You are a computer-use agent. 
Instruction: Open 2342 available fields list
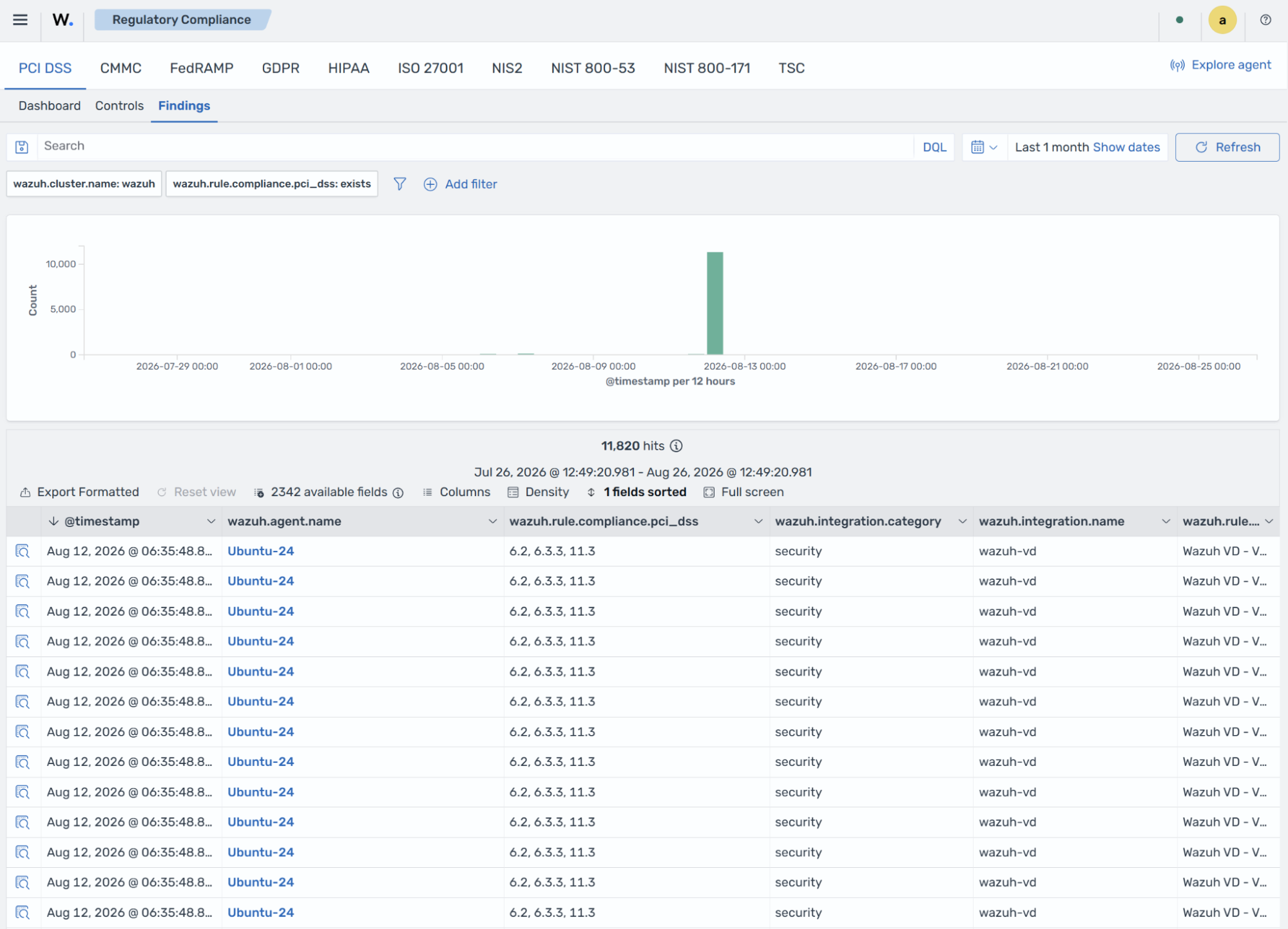click(321, 493)
